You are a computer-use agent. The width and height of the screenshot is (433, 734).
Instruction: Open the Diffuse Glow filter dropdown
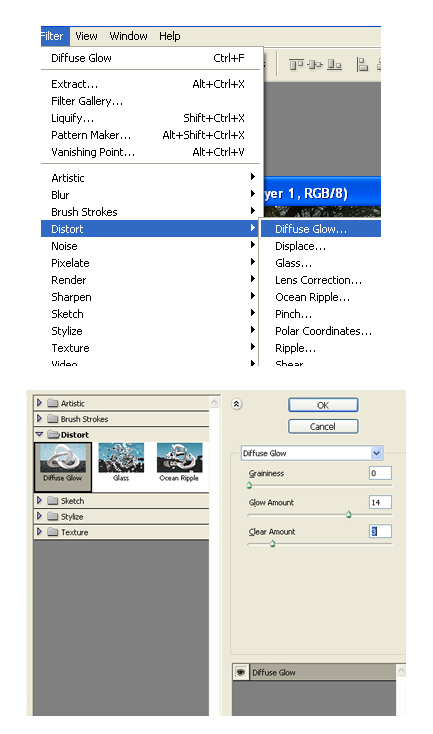376,453
